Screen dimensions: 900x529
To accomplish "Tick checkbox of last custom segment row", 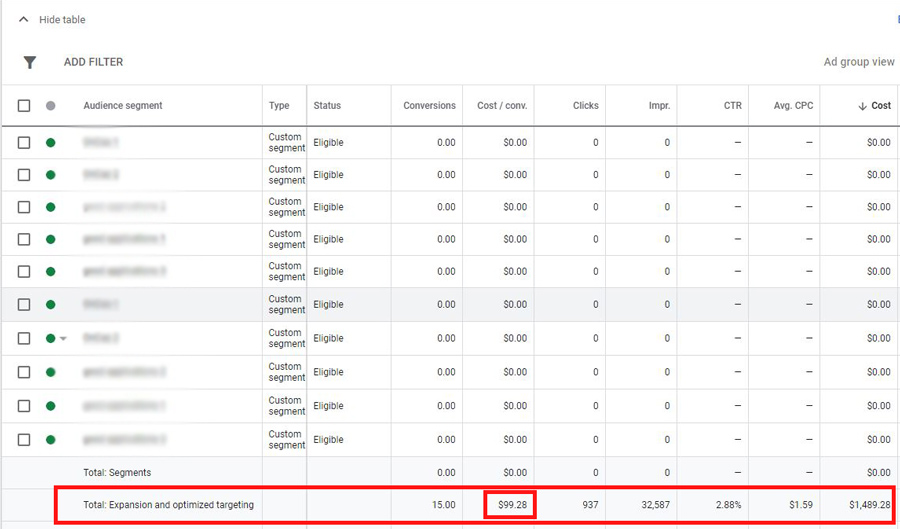I will (x=24, y=439).
